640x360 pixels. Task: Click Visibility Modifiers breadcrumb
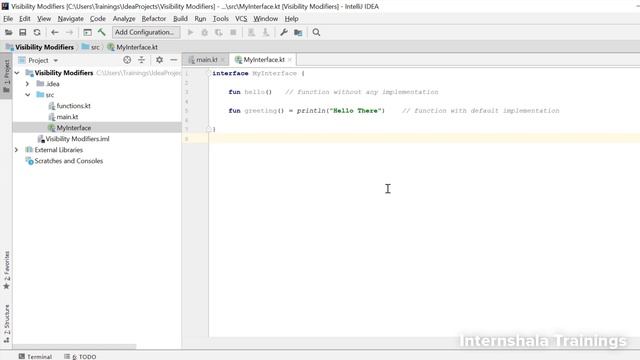click(40, 47)
